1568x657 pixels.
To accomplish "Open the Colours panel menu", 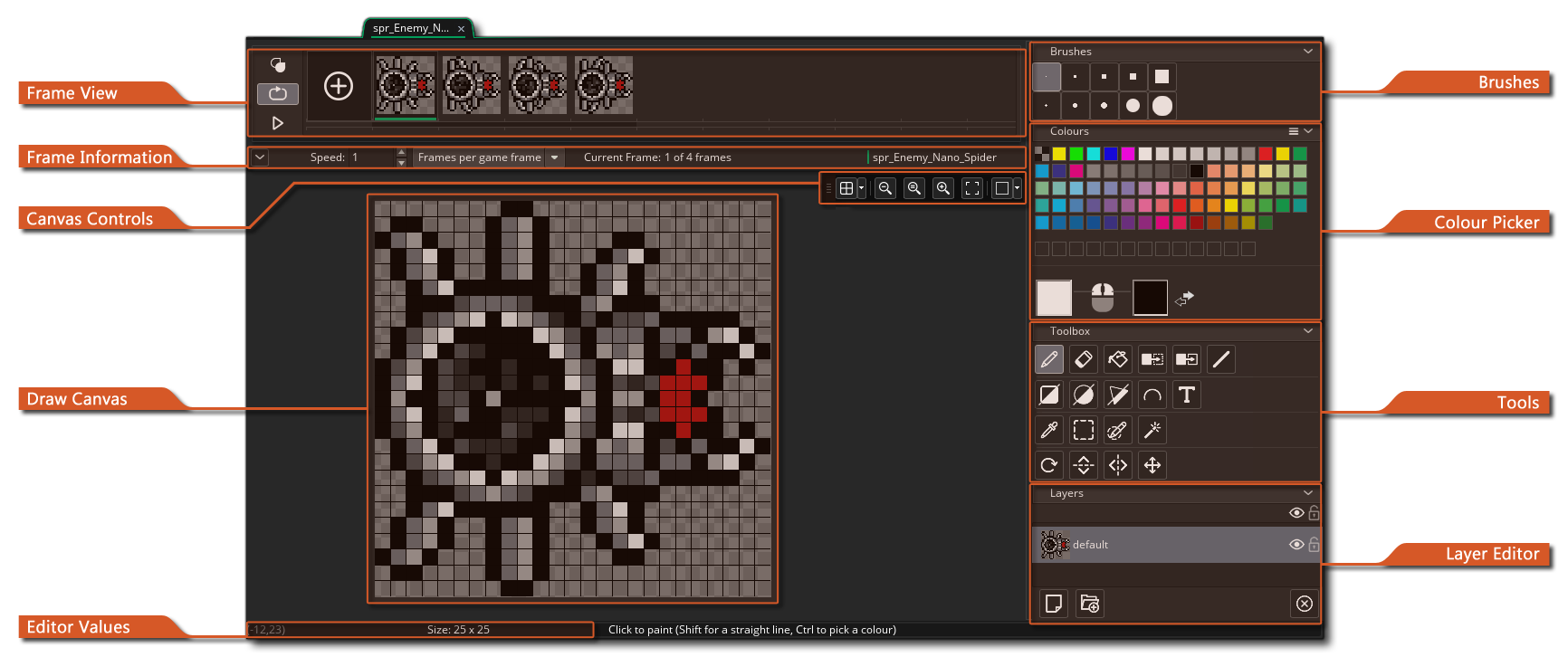I will coord(1294,131).
